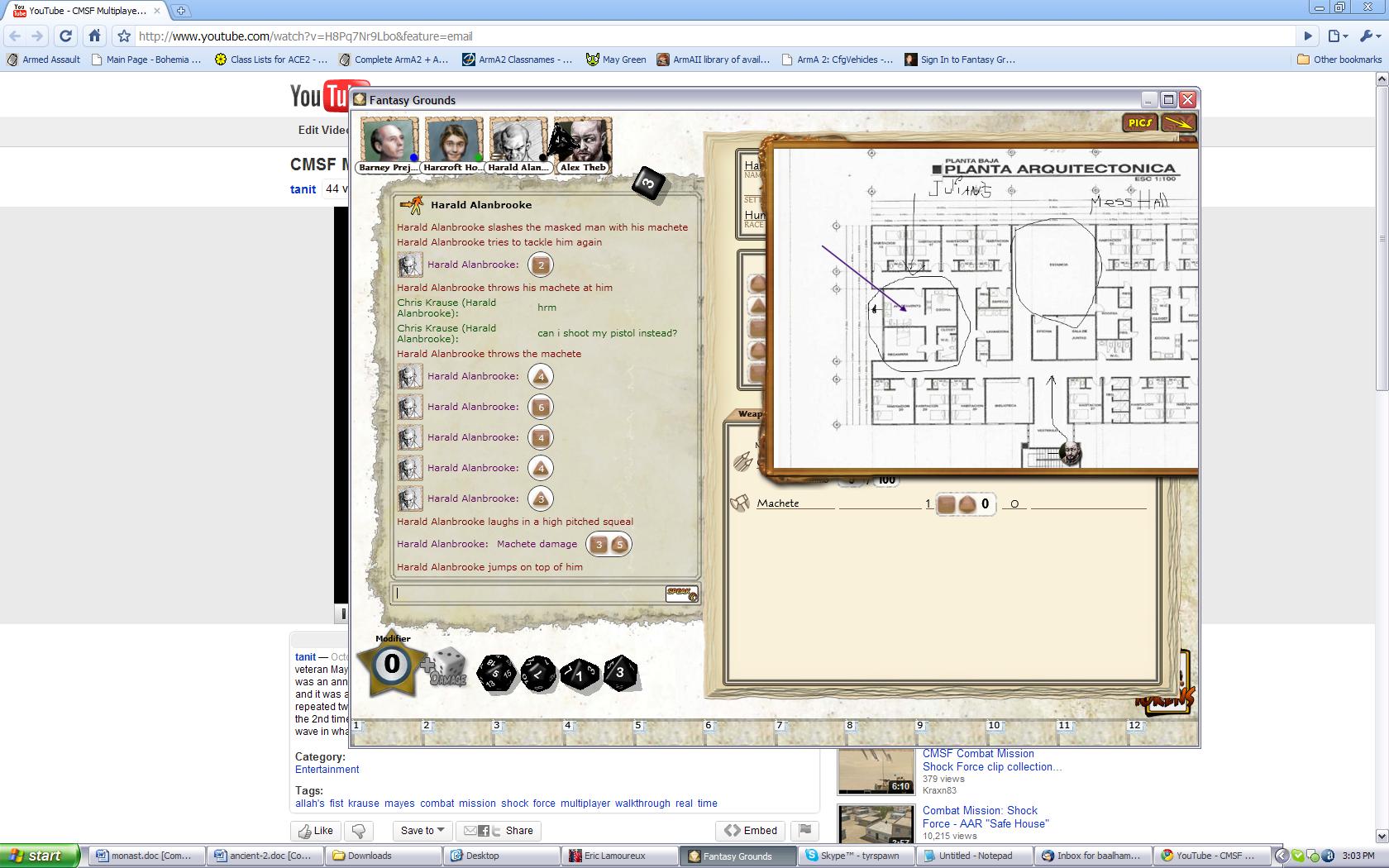Select Alex Theb character portrait
Image resolution: width=1389 pixels, height=868 pixels.
click(x=583, y=141)
